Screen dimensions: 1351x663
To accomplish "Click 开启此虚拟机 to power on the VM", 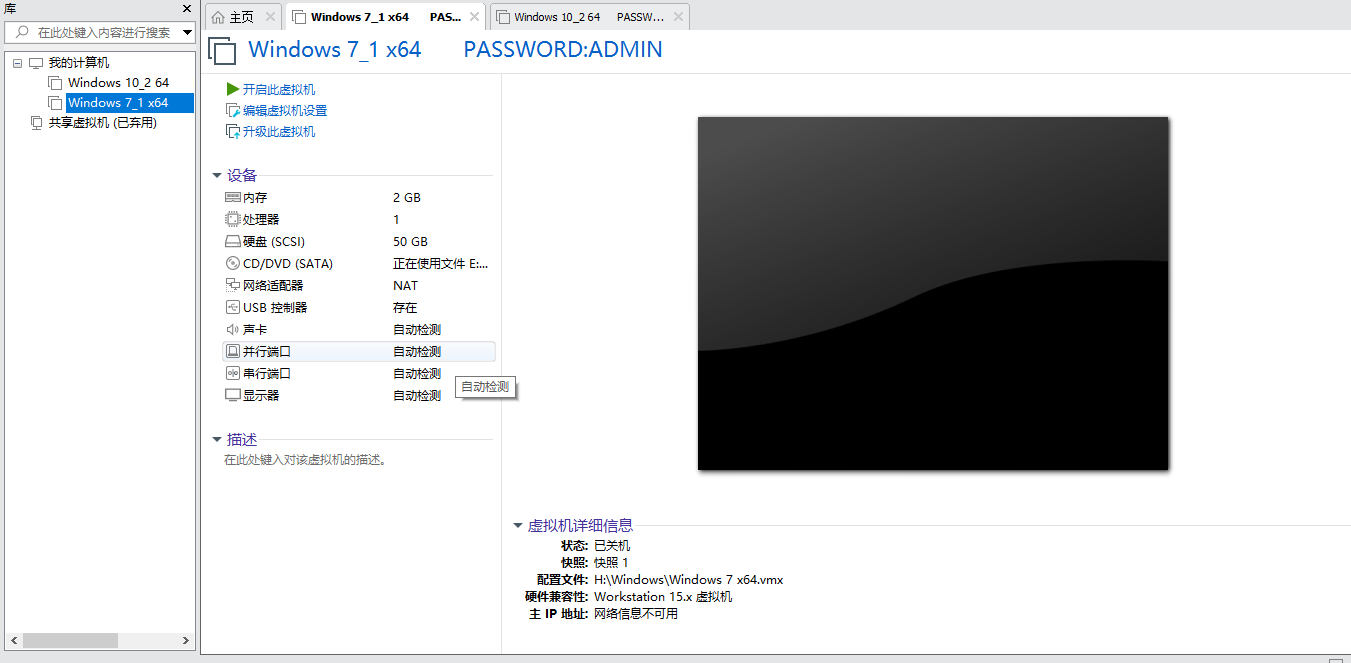I will click(279, 89).
